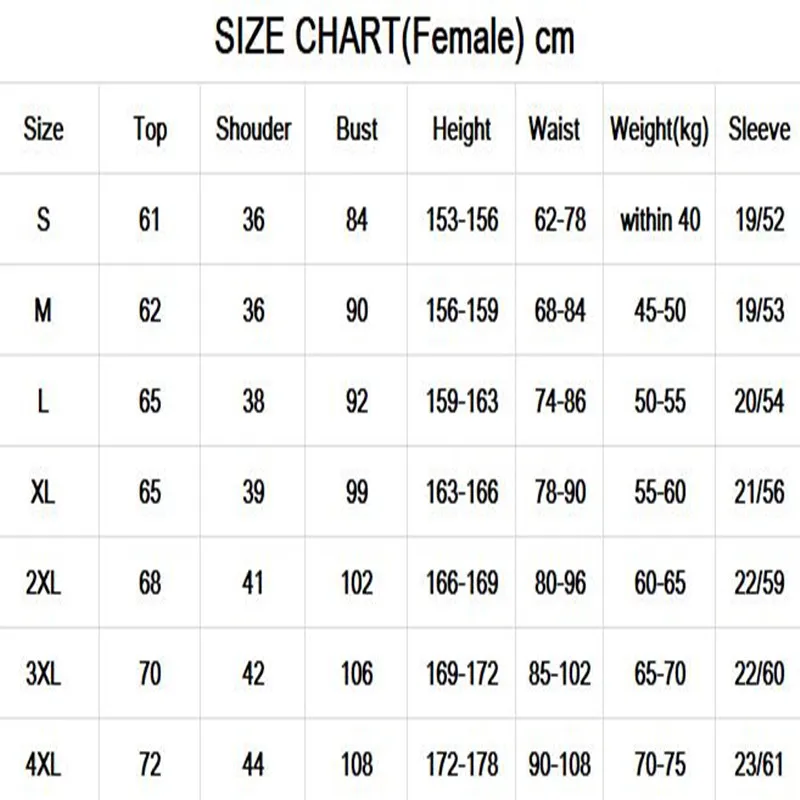Click the Top column header
This screenshot has height=800, width=800.
pos(150,129)
